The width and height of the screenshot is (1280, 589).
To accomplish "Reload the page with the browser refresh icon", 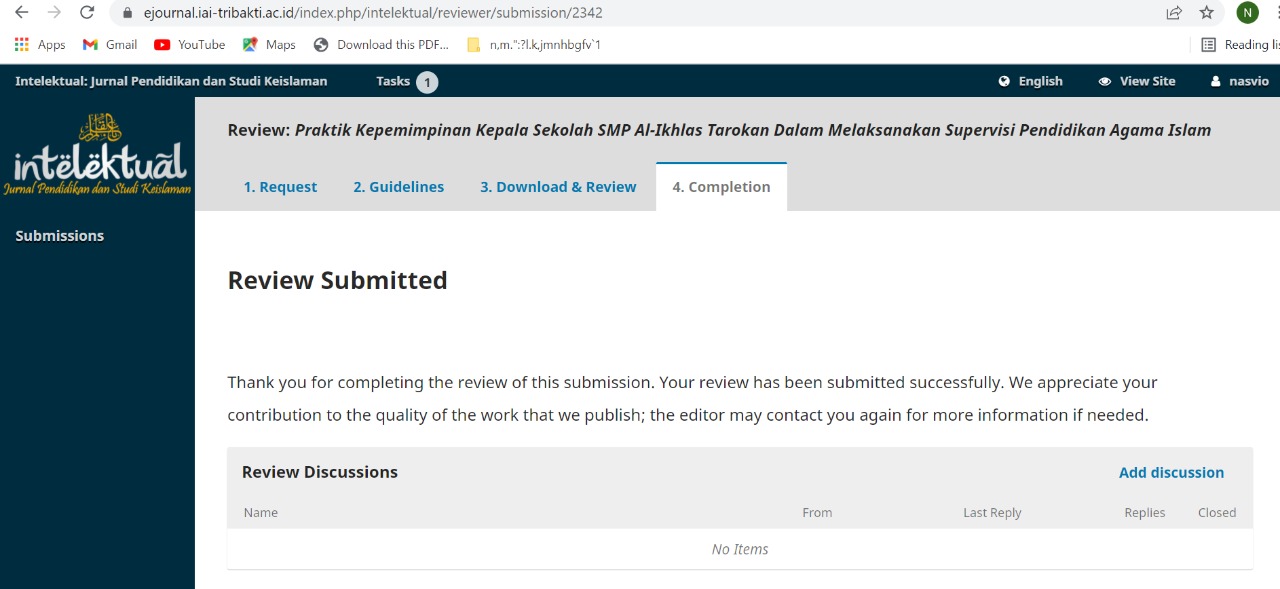I will 87,13.
